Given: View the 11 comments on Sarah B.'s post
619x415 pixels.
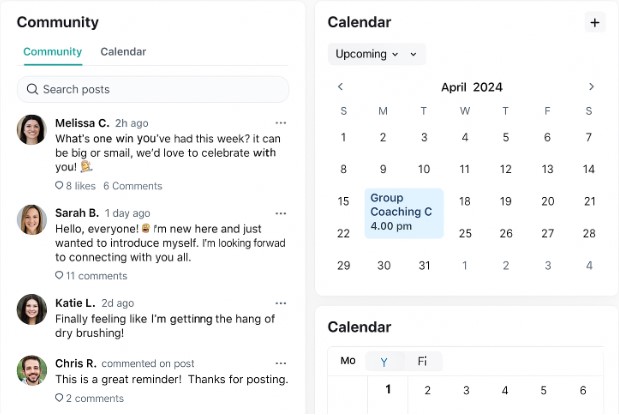Looking at the screenshot, I should (x=95, y=275).
